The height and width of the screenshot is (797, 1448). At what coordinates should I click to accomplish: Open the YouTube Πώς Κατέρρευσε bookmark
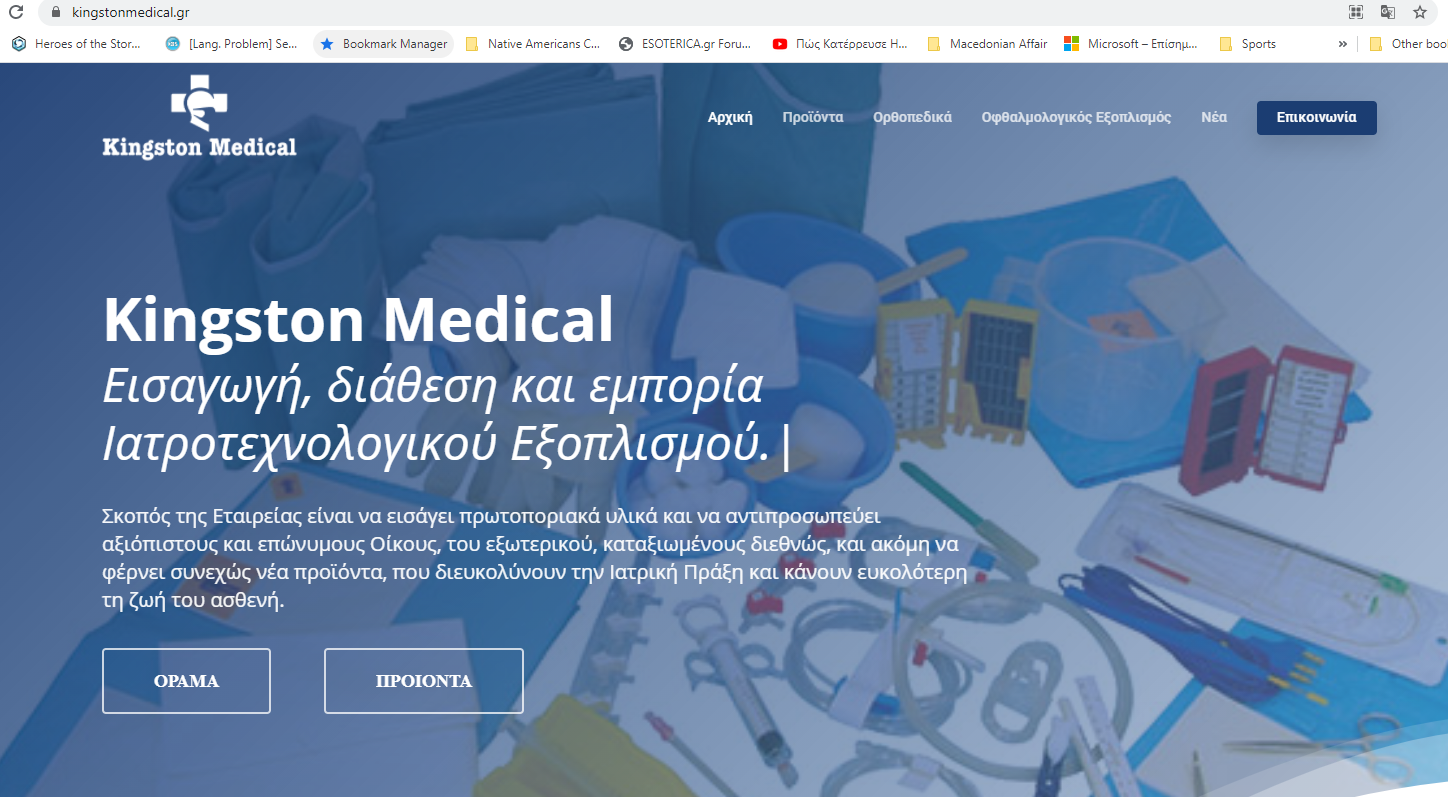[841, 44]
